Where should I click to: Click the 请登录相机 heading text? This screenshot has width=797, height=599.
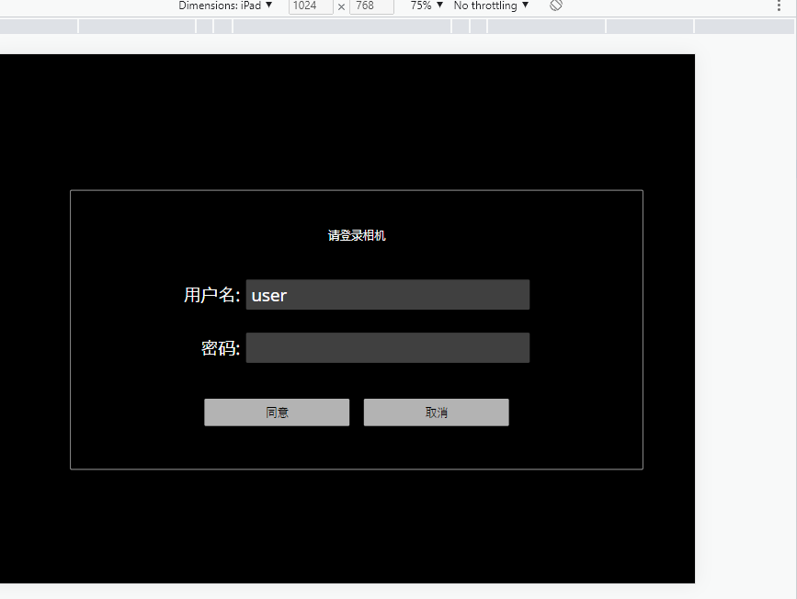[x=357, y=235]
